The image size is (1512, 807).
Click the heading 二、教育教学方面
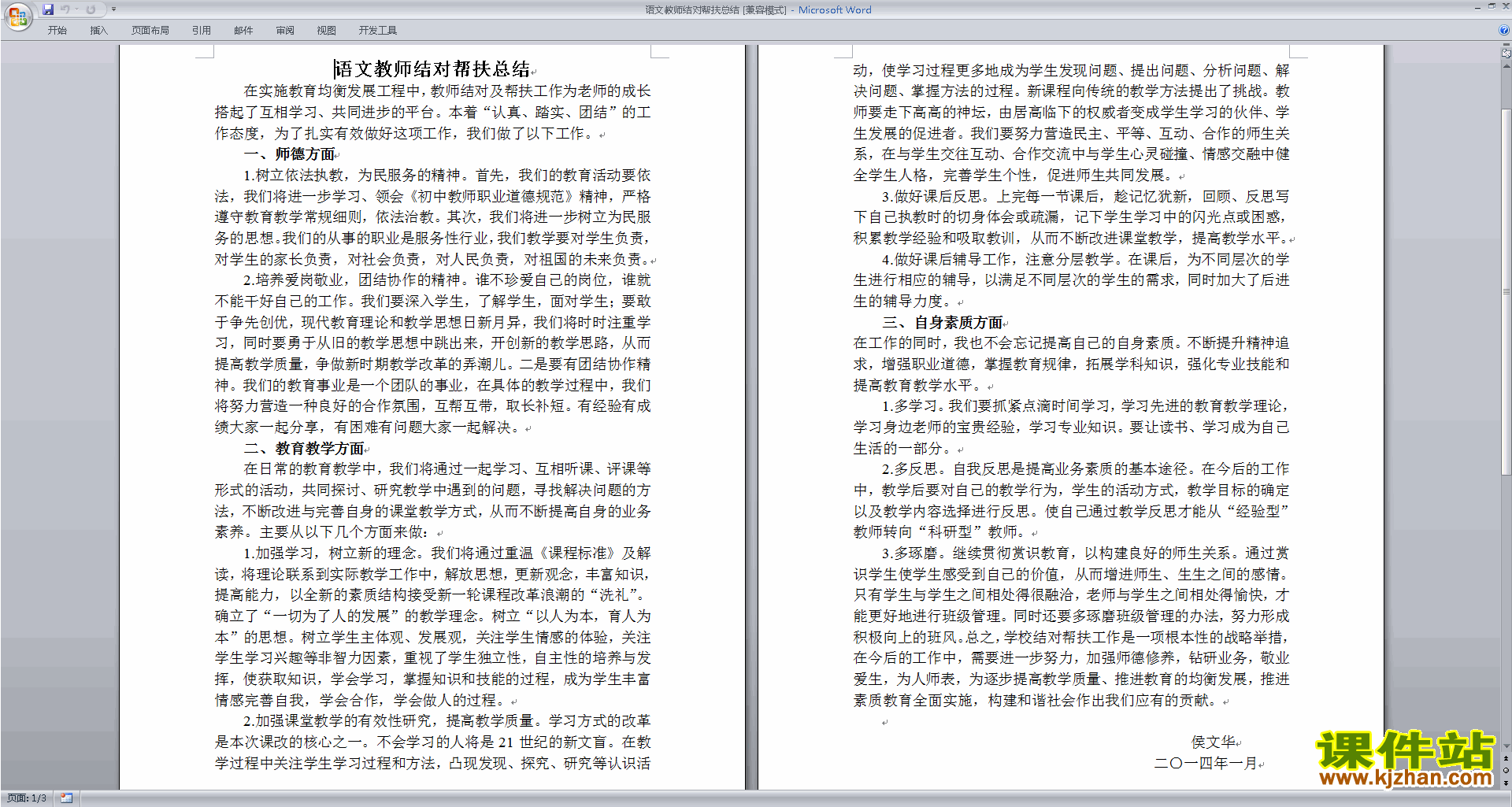click(304, 449)
